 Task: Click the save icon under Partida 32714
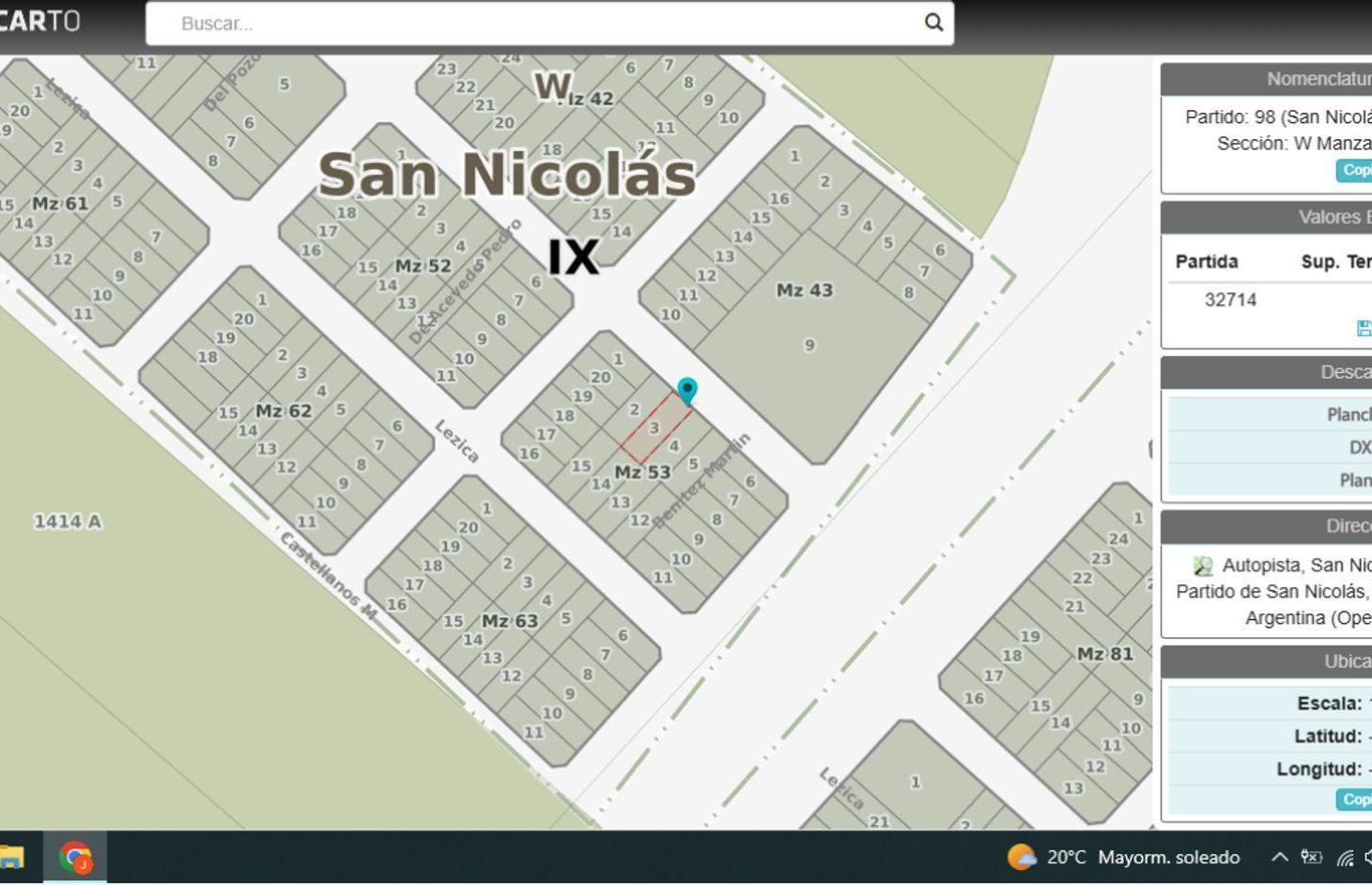1364,328
